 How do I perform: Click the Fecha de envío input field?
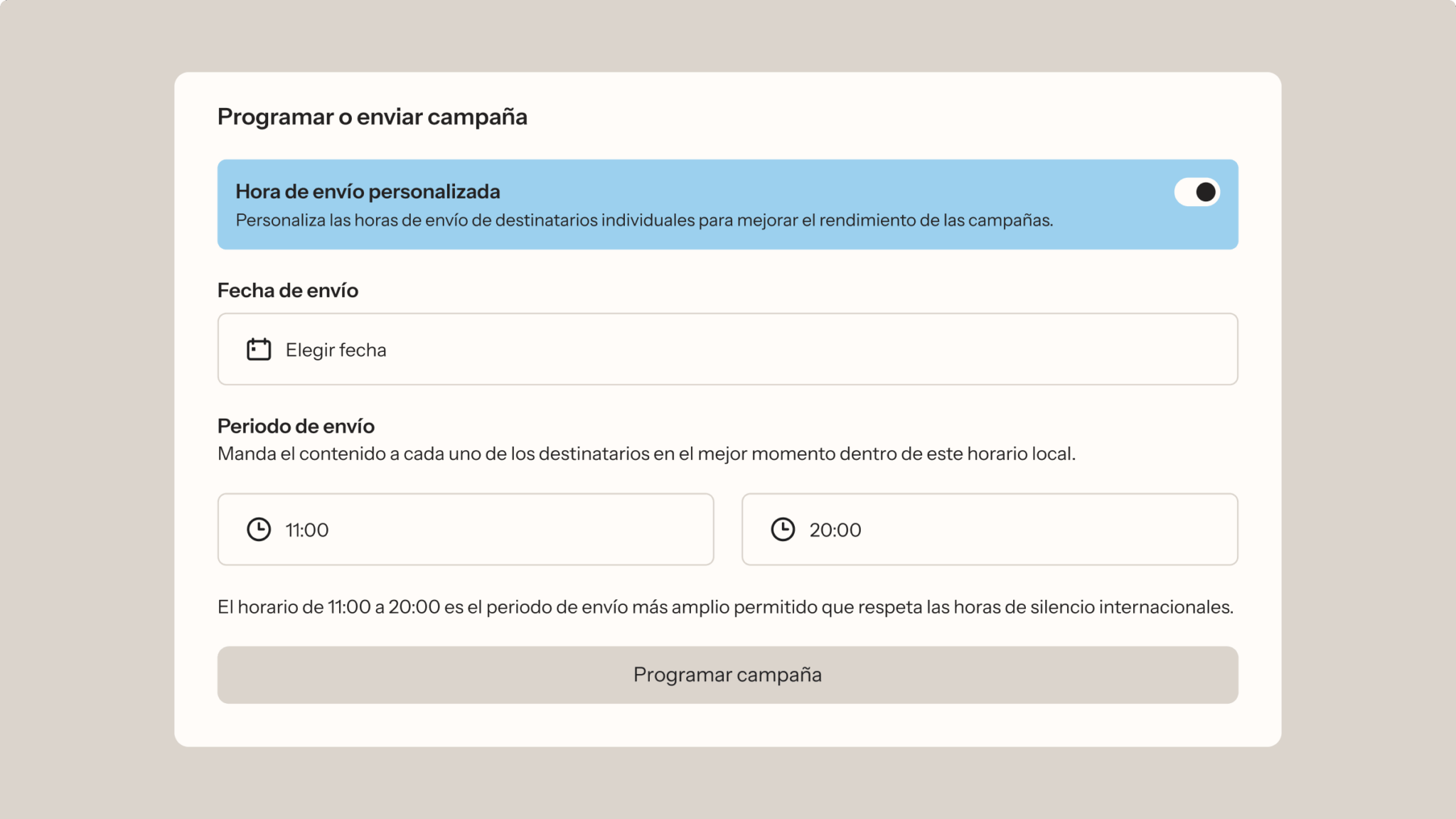(727, 349)
